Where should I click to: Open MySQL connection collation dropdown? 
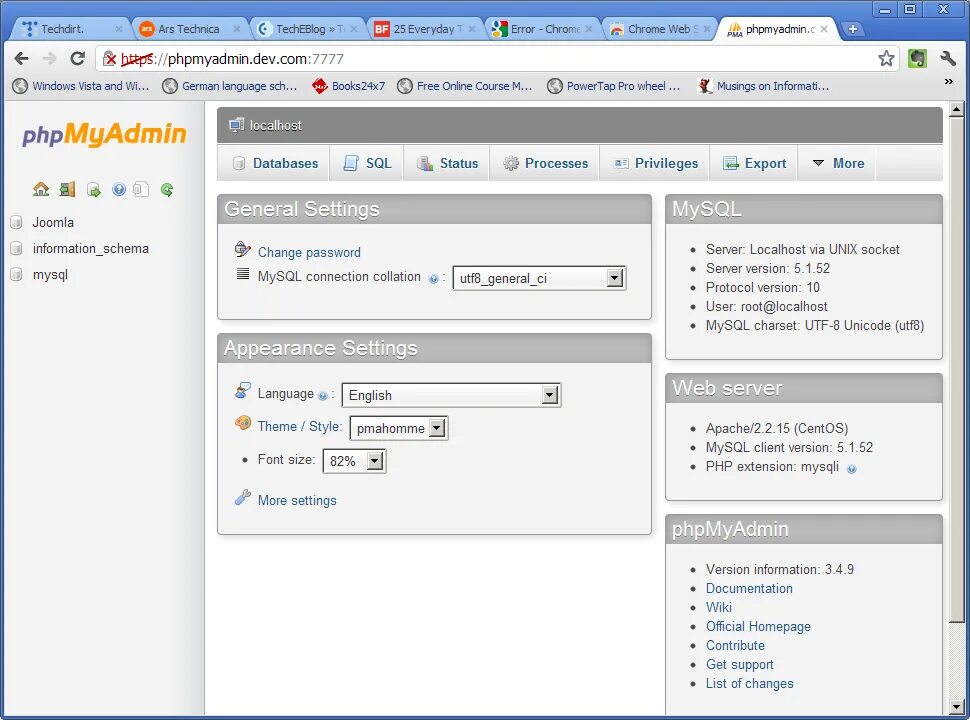pyautogui.click(x=539, y=278)
